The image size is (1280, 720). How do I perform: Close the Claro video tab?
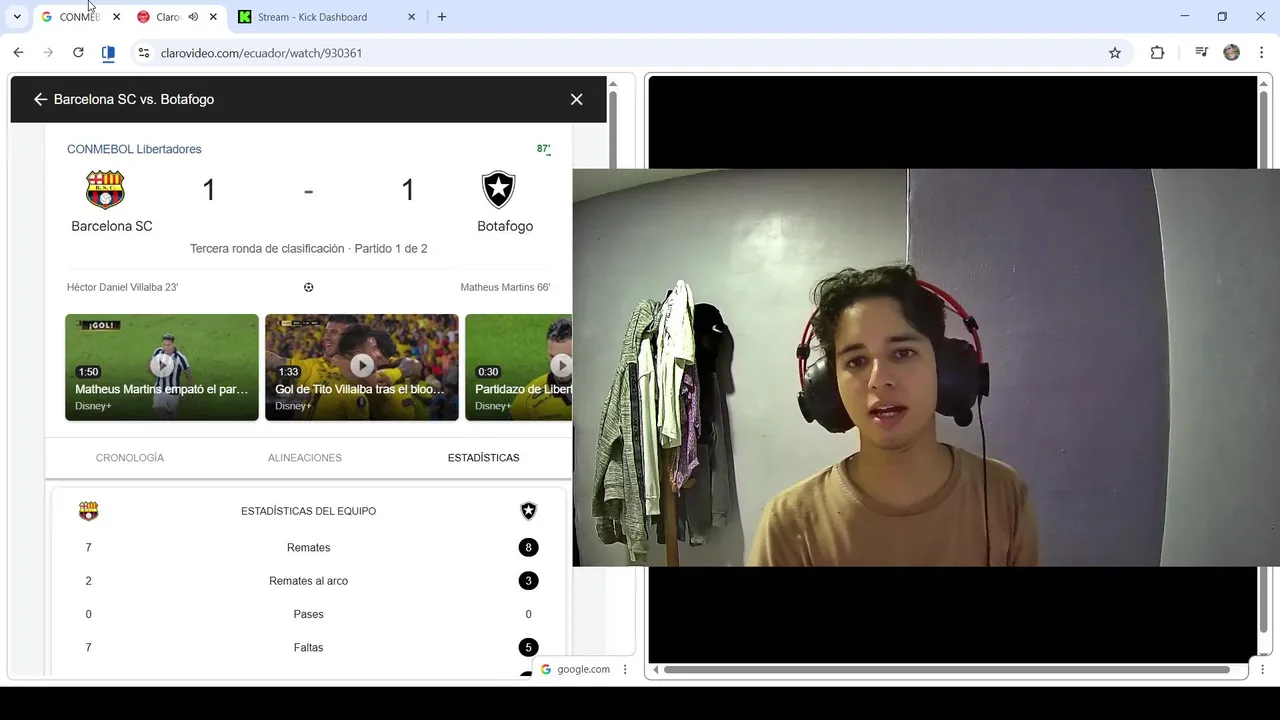click(213, 17)
